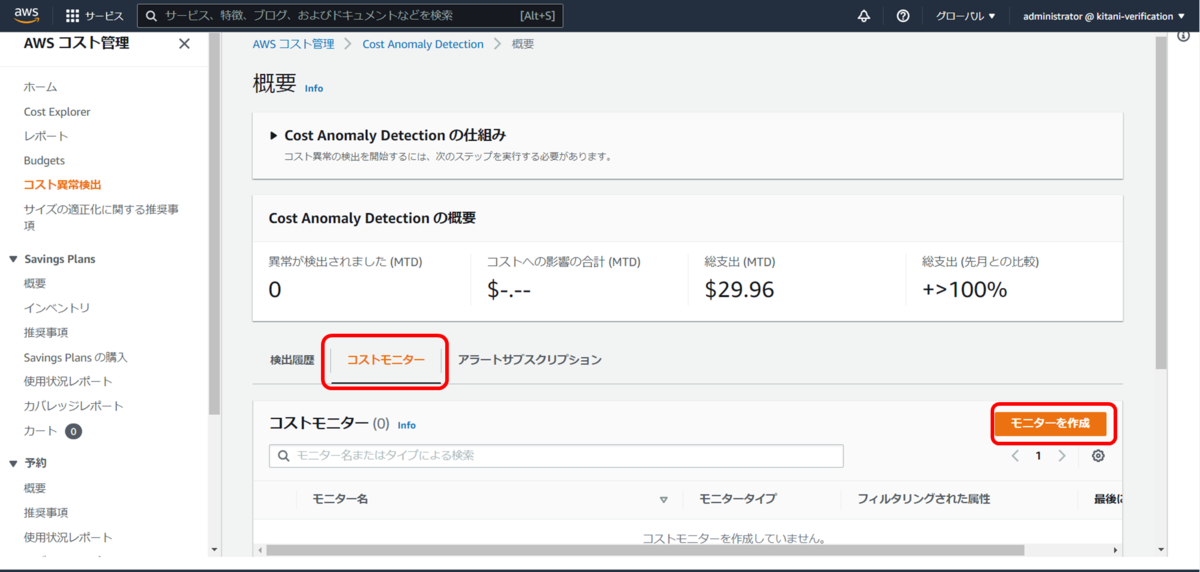1200x572 pixels.
Task: Focus the top services search field
Action: (x=350, y=16)
